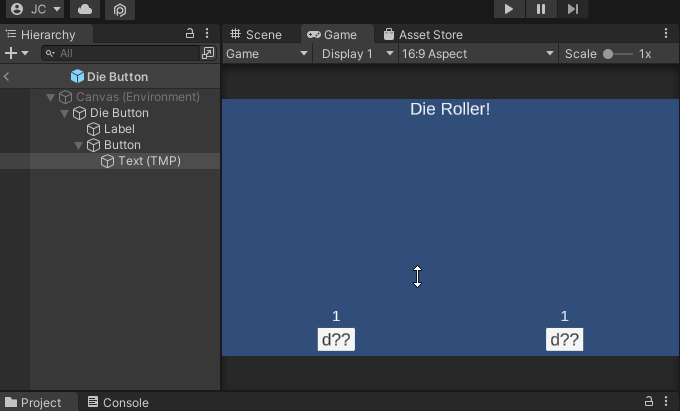680x411 pixels.
Task: Click the right die value 1
Action: (564, 316)
